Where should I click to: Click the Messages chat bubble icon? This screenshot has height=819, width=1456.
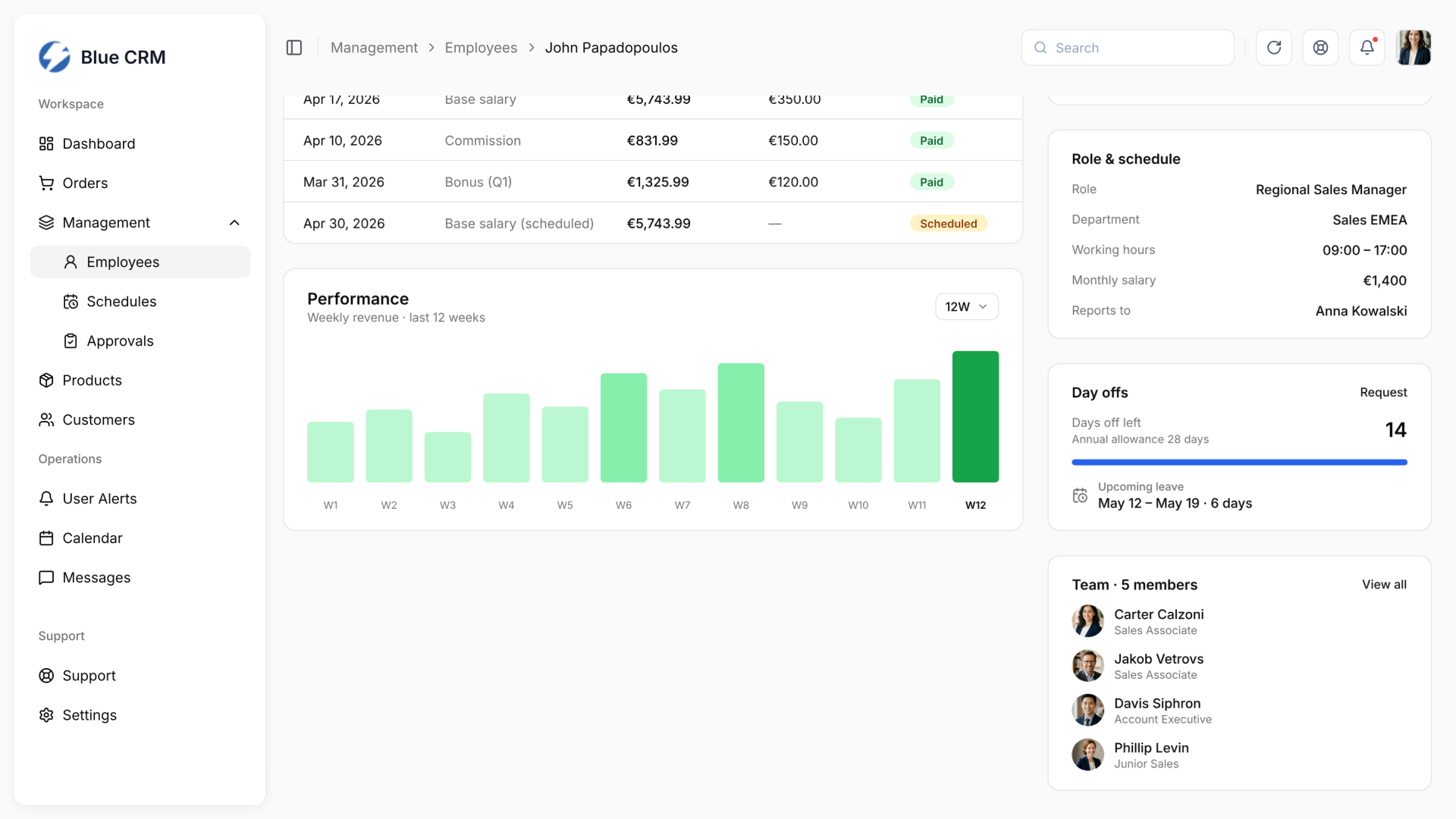coord(46,577)
